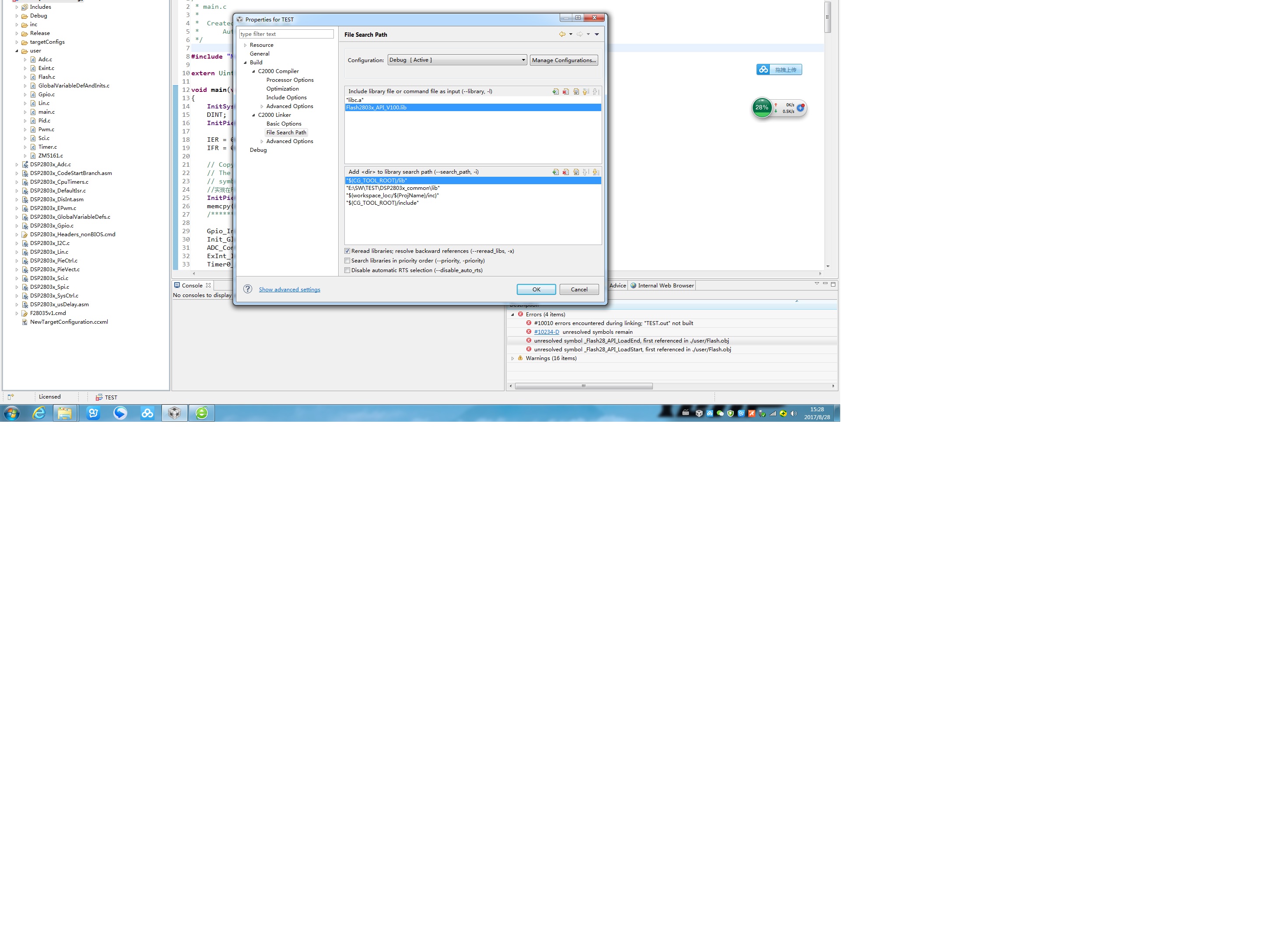Viewport: 1276px width, 952px height.
Task: Click the type filter text field
Action: (286, 34)
